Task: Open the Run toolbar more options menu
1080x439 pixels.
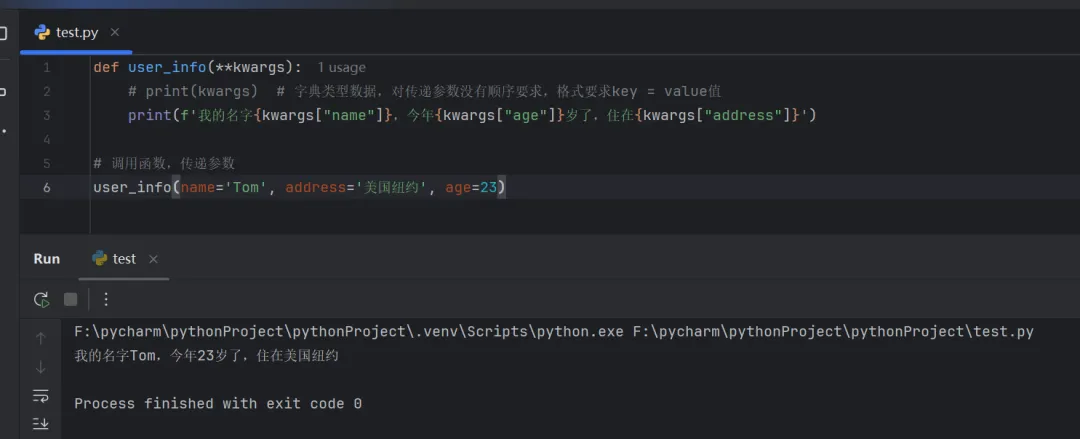Action: (106, 299)
